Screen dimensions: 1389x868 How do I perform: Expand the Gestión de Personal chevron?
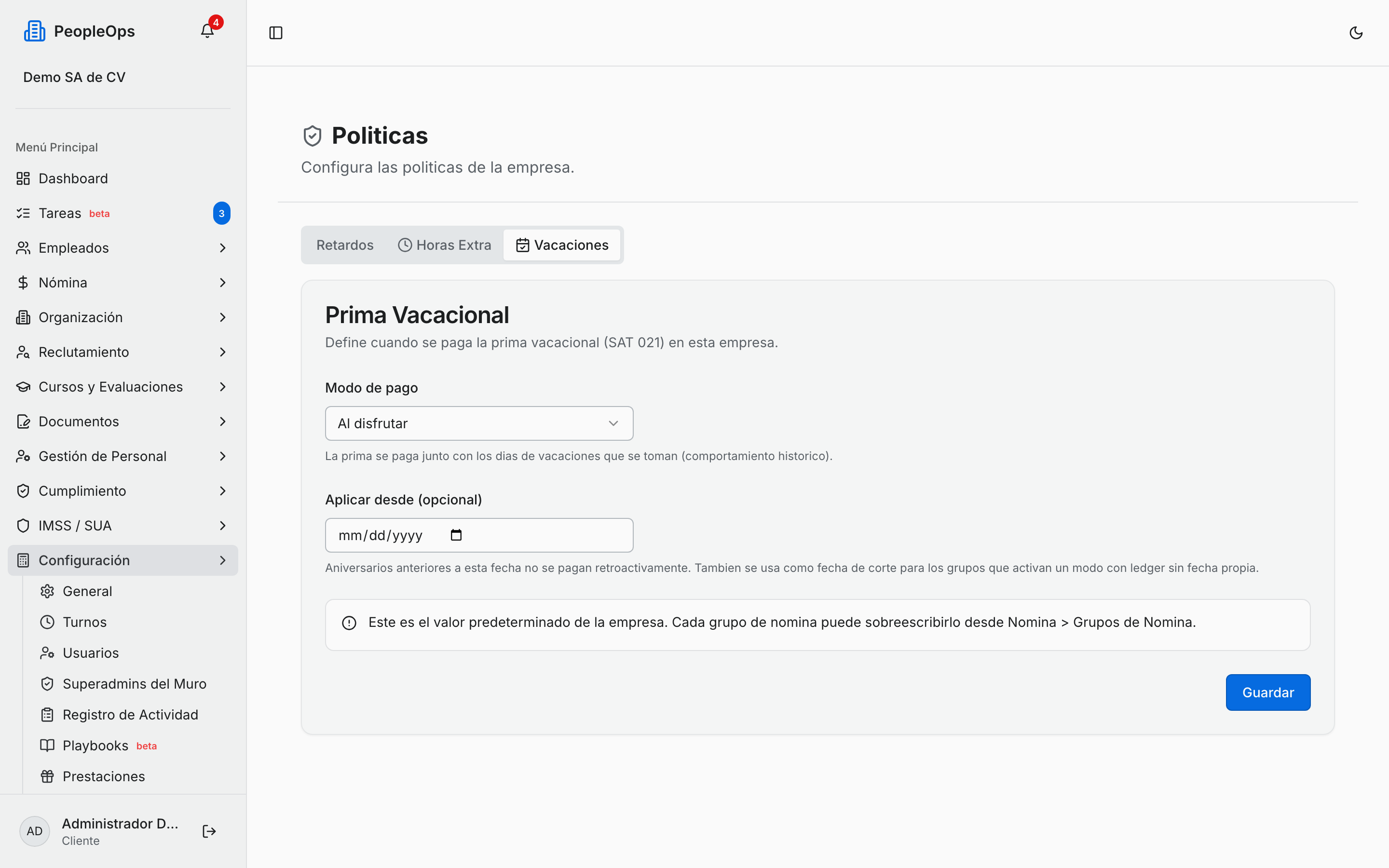[223, 456]
